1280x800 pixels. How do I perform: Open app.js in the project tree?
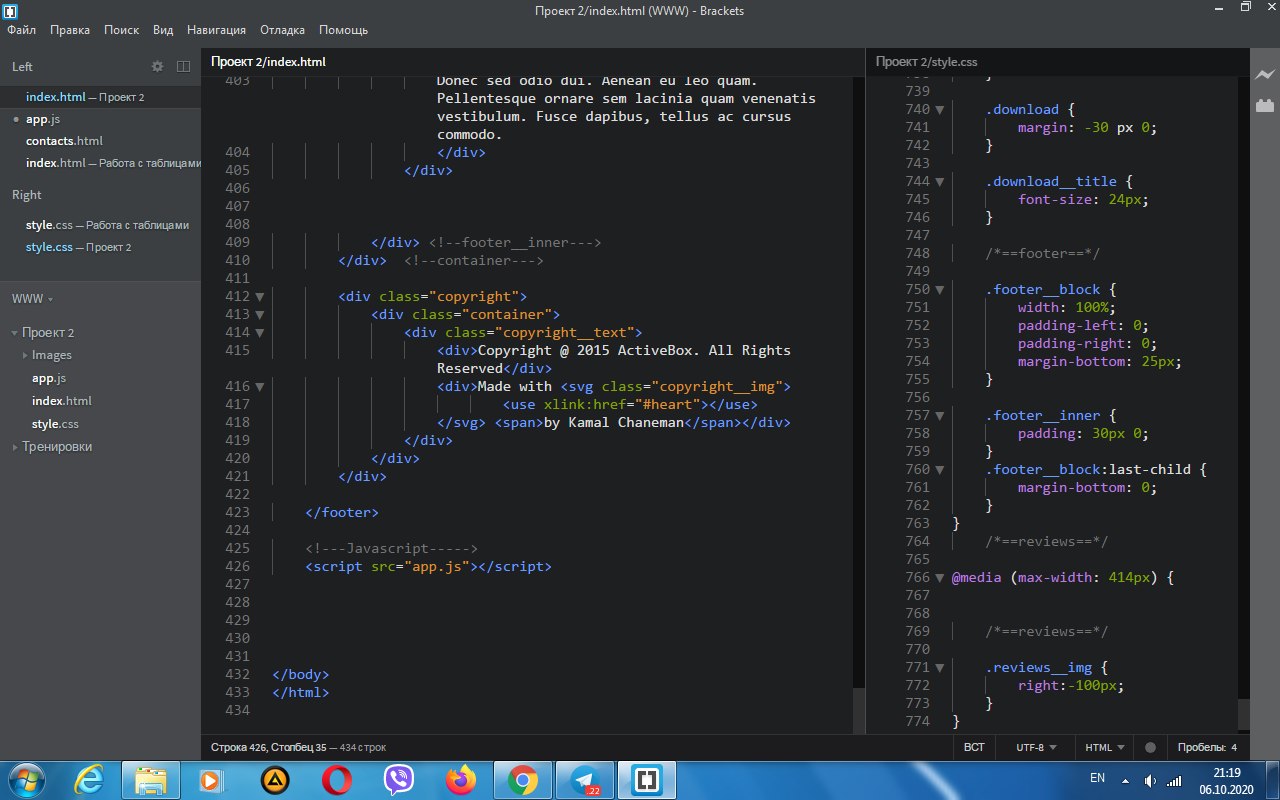coord(49,378)
